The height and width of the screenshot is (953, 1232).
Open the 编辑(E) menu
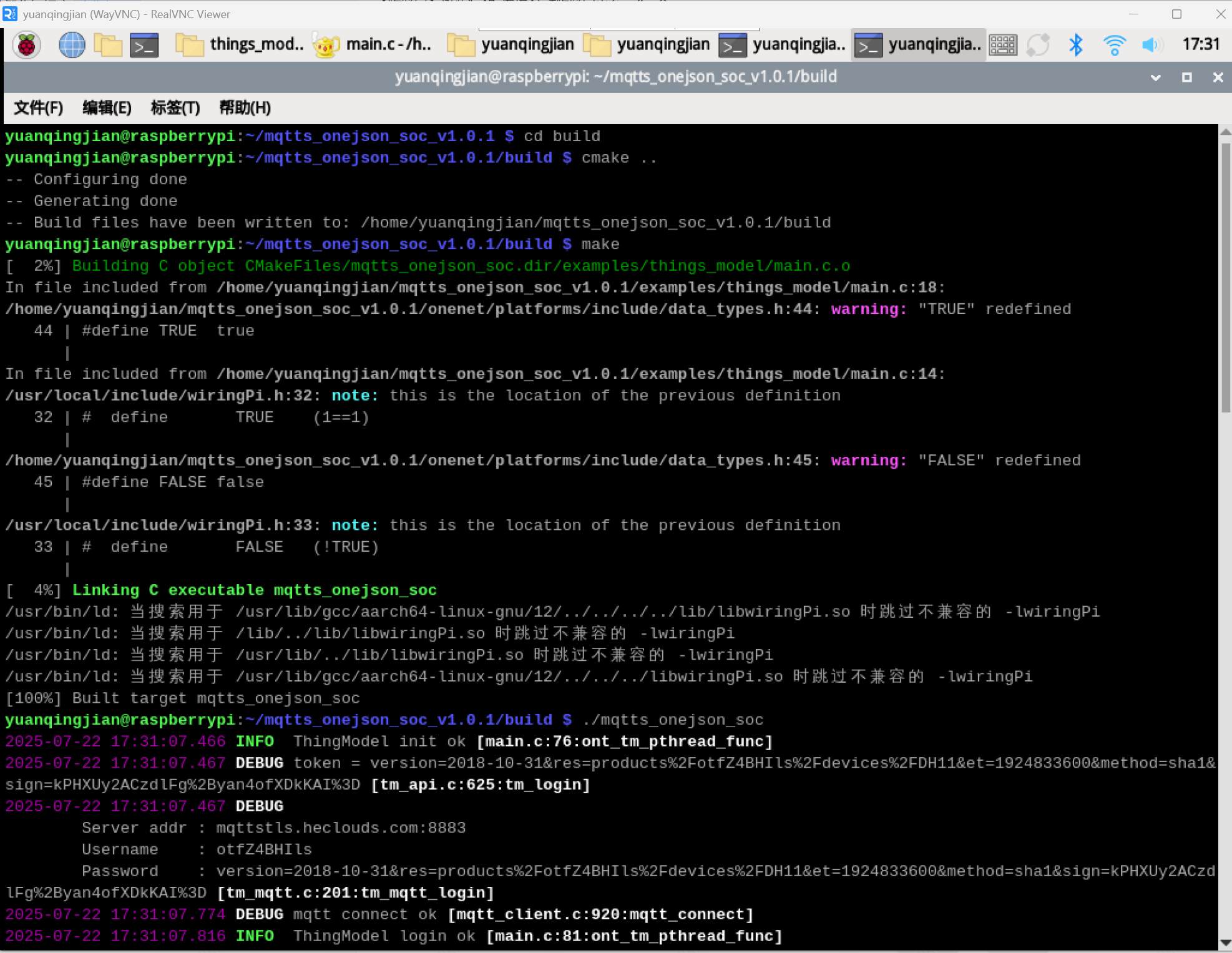pyautogui.click(x=107, y=108)
